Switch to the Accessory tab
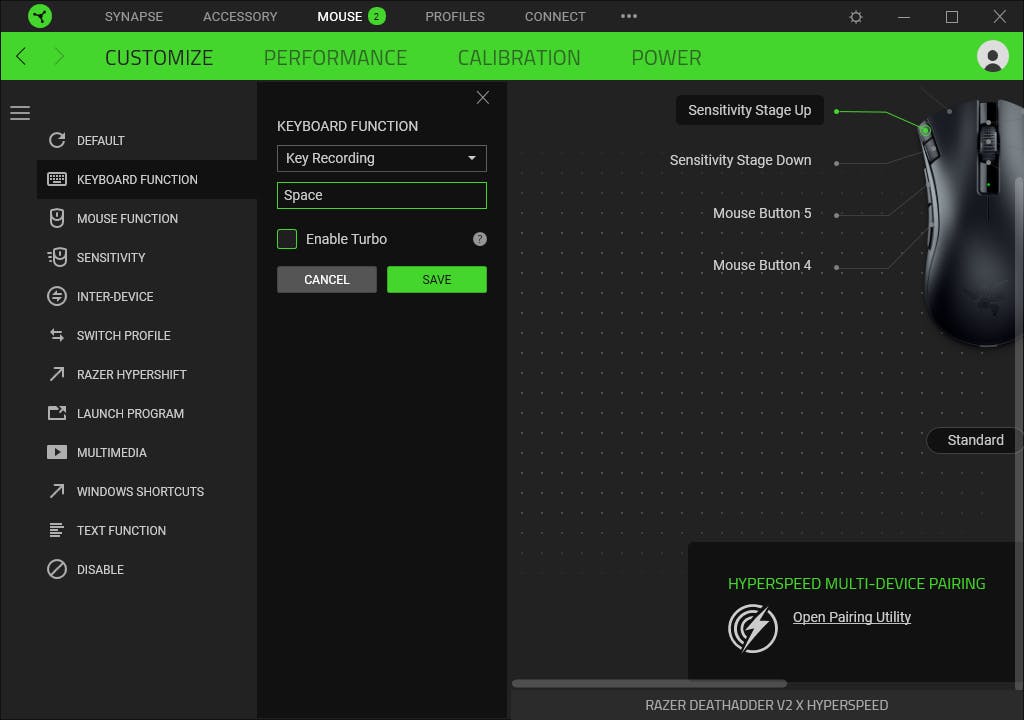This screenshot has width=1024, height=720. [x=240, y=16]
